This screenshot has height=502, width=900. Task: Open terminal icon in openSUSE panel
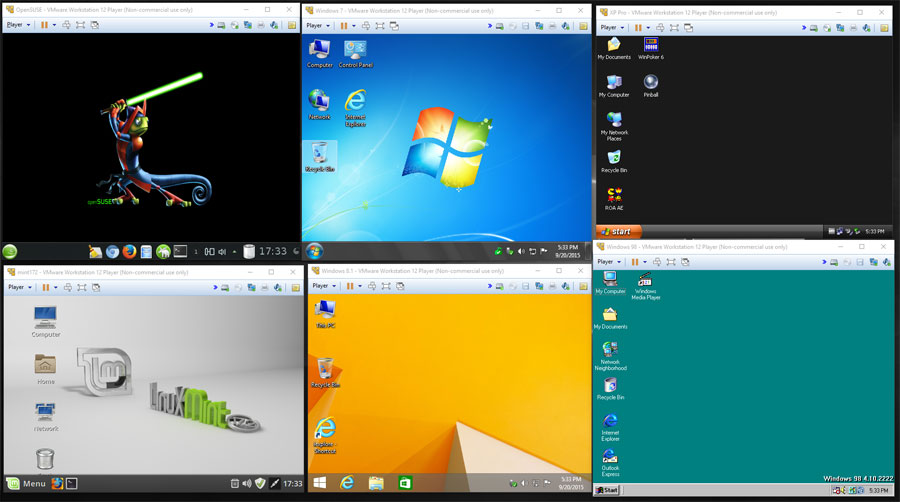(x=180, y=251)
